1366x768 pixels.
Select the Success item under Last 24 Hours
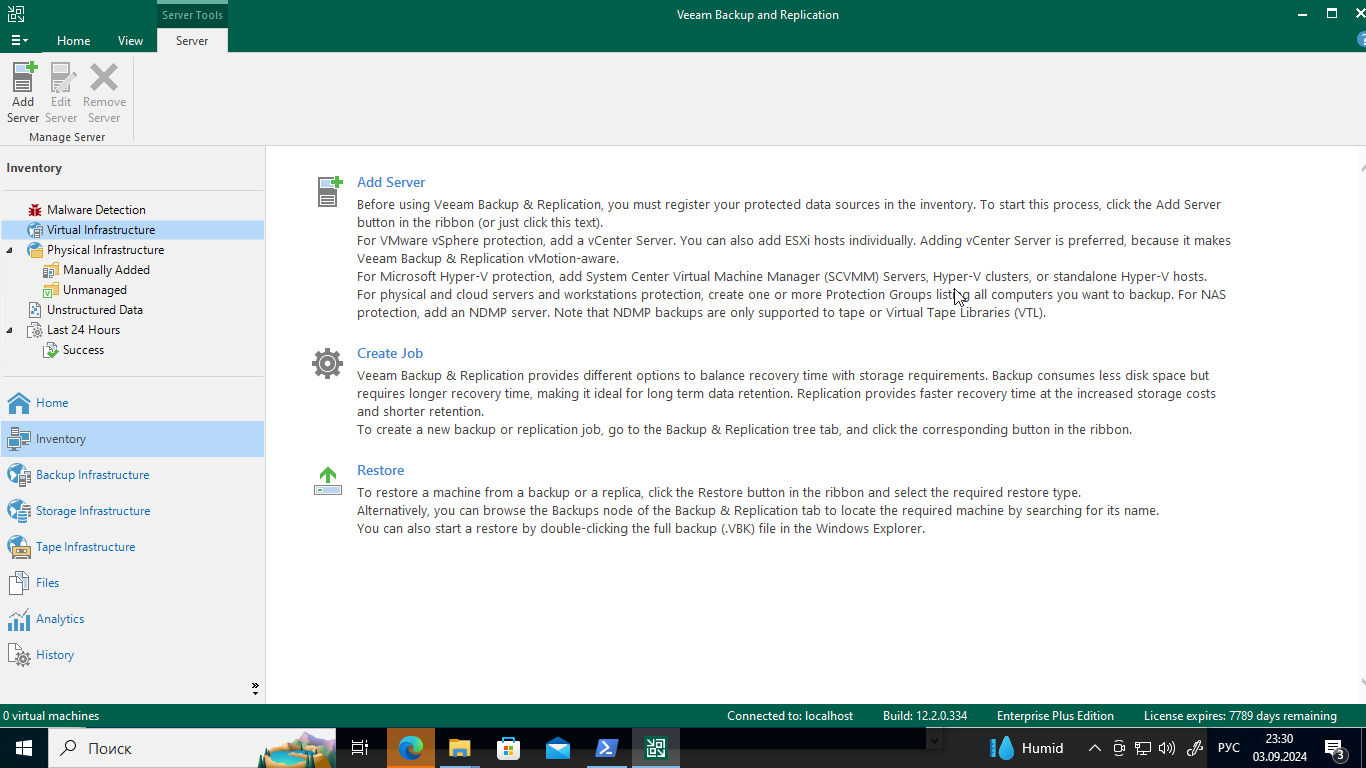pyautogui.click(x=83, y=350)
